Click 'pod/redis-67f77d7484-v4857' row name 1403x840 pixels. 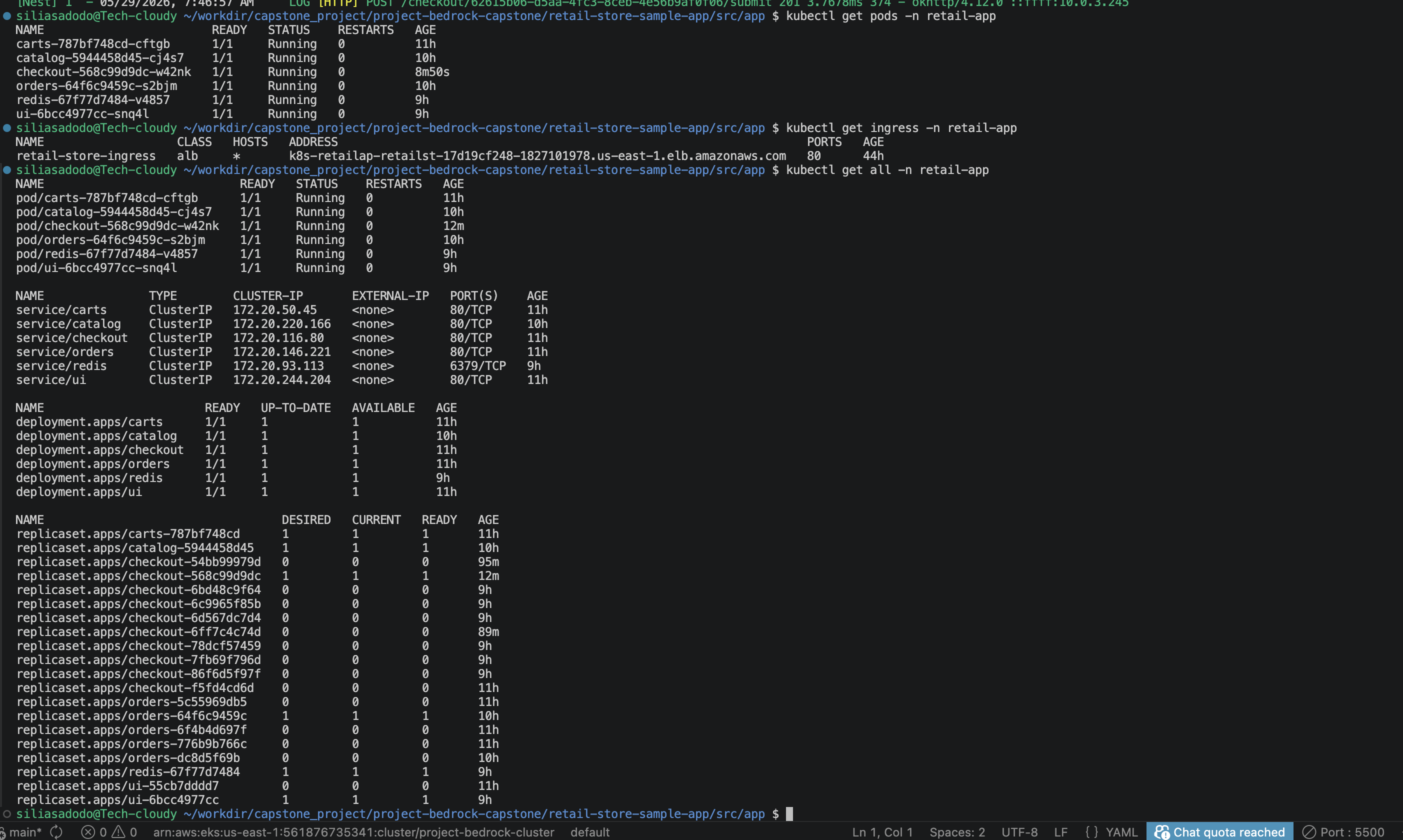[107, 253]
